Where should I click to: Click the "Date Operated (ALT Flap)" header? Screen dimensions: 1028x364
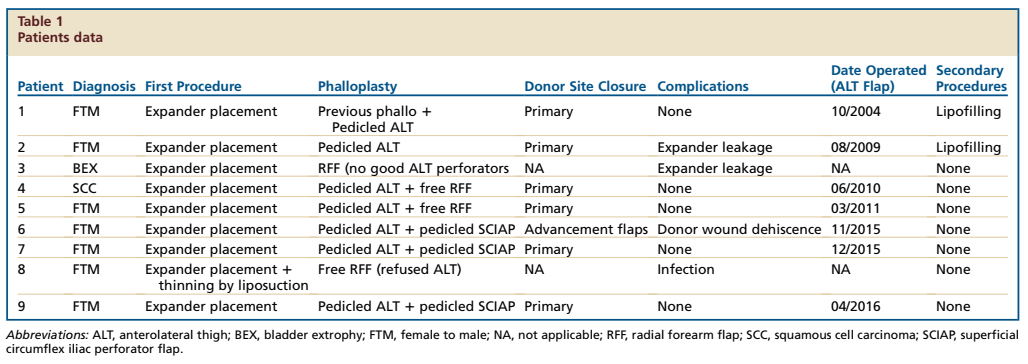tap(879, 78)
